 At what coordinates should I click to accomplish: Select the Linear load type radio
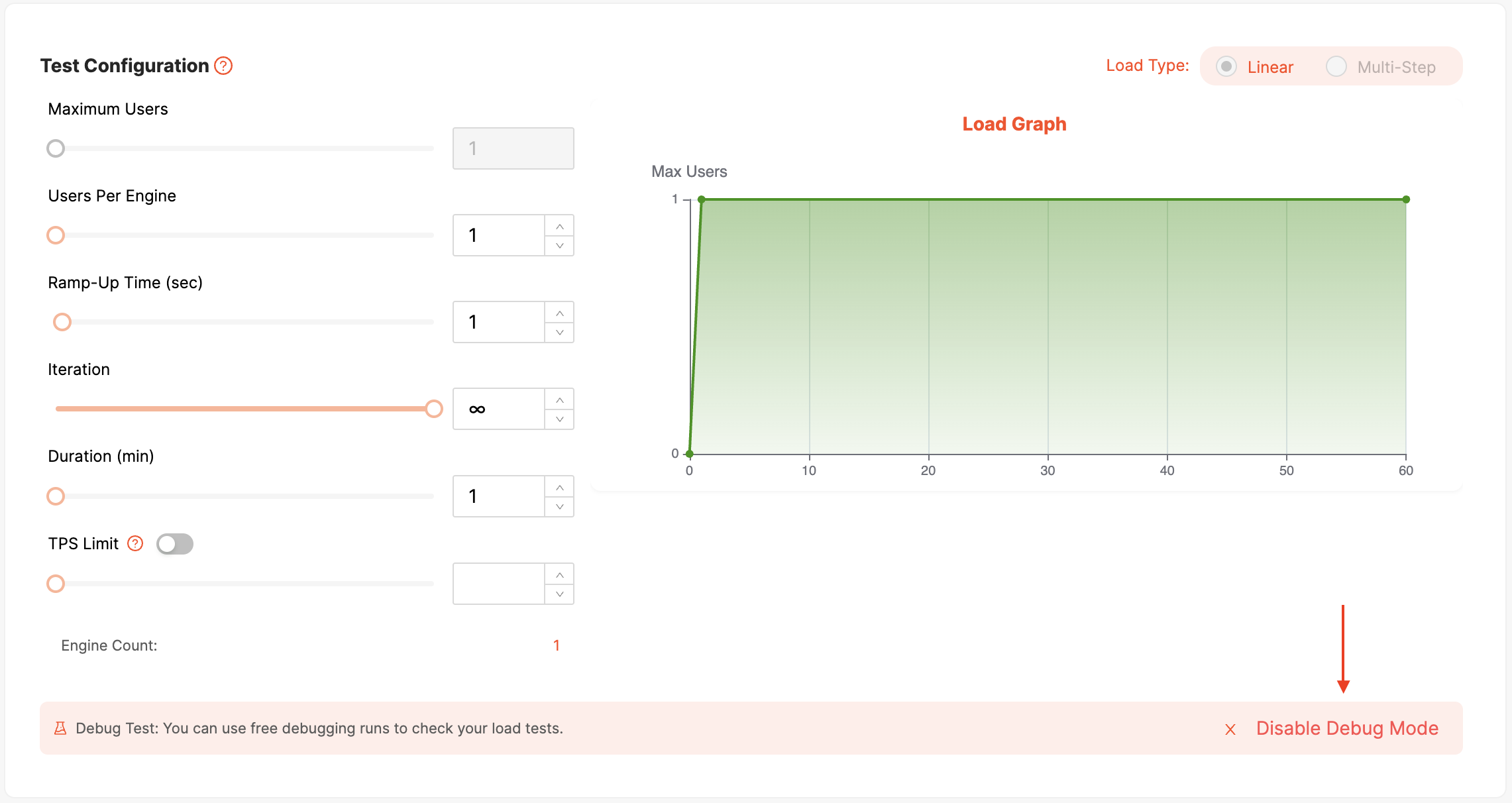point(1226,67)
